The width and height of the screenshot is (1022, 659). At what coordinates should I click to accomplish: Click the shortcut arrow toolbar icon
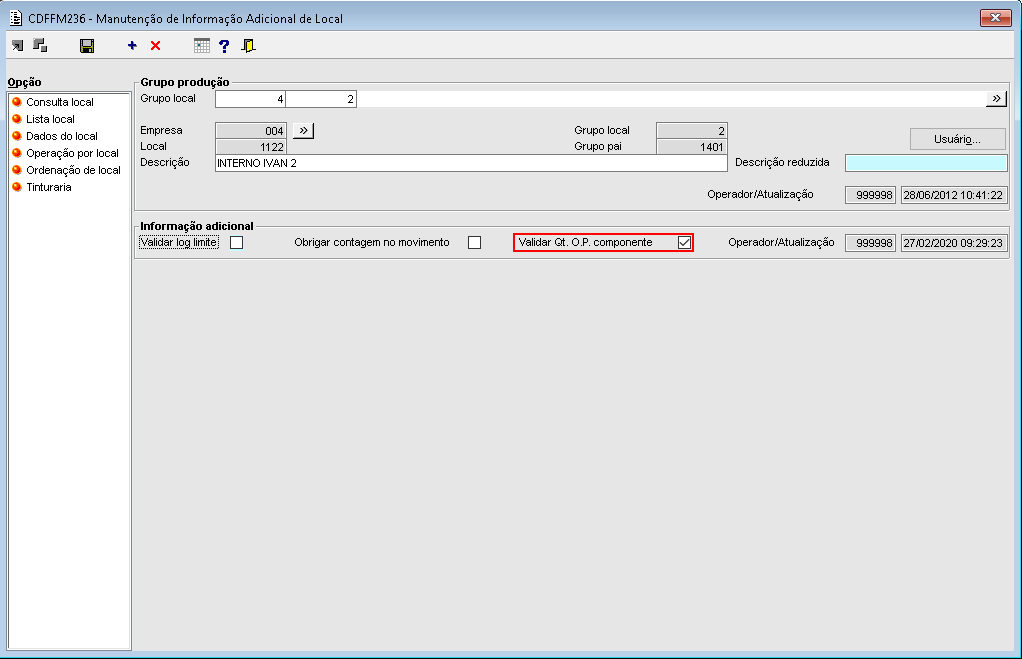click(18, 46)
